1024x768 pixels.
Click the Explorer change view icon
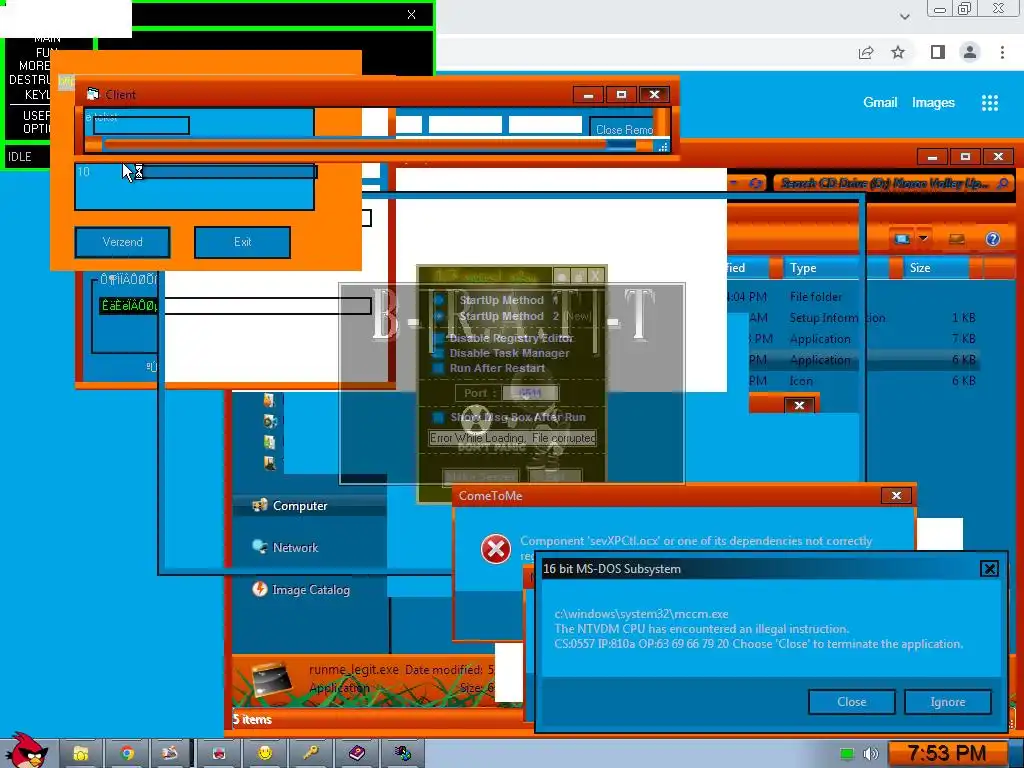coord(903,238)
